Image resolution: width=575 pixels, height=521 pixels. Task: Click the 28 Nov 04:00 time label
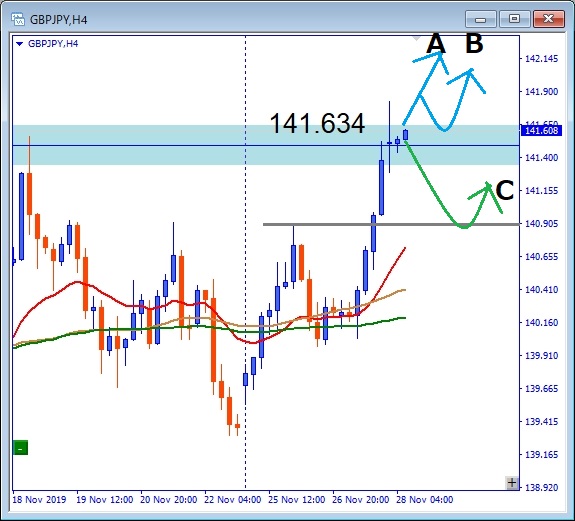pyautogui.click(x=425, y=500)
